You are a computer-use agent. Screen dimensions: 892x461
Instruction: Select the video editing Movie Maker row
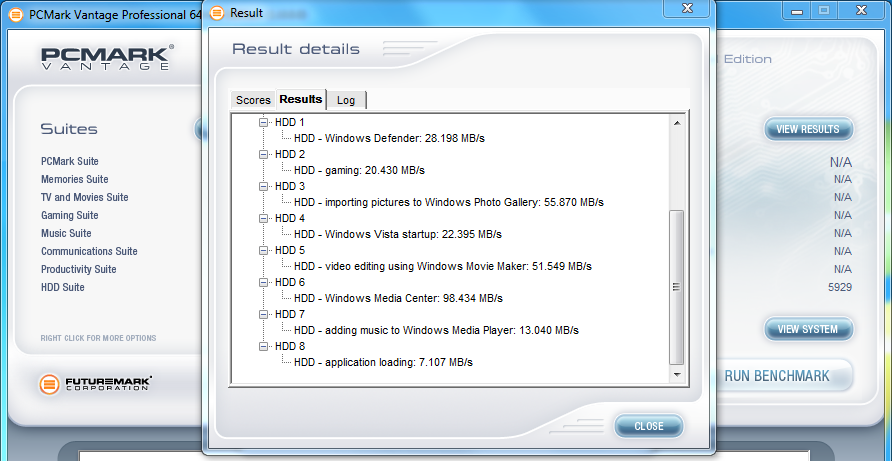[443, 266]
